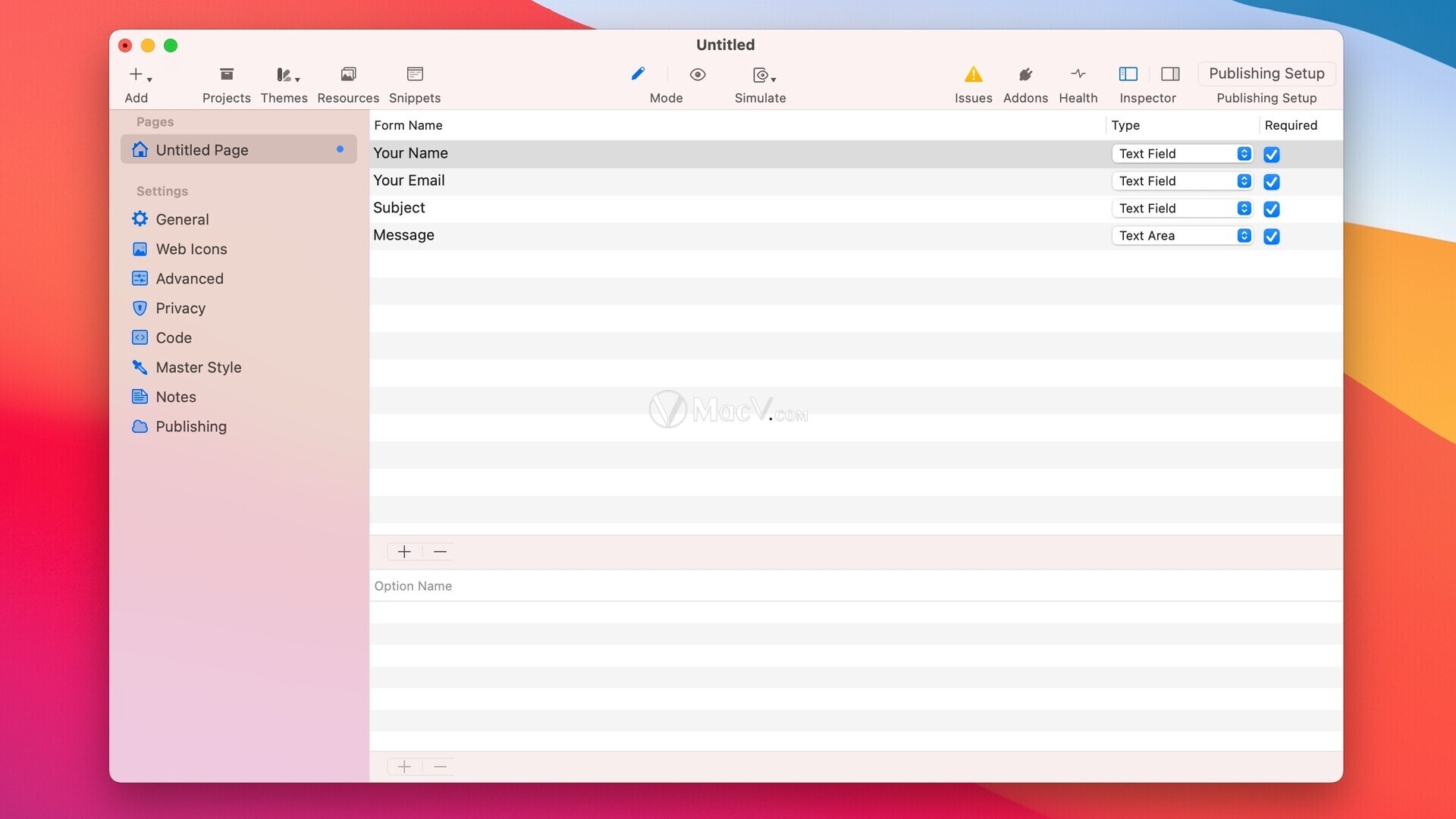Select the Your Name form row

coord(856,153)
